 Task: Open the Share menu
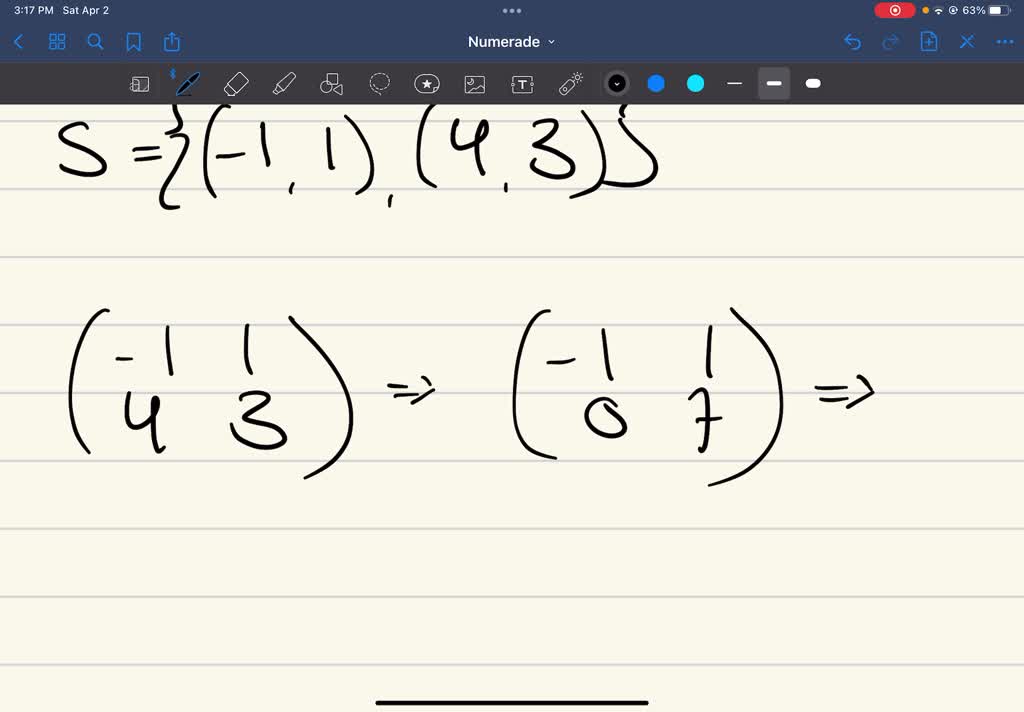point(170,41)
